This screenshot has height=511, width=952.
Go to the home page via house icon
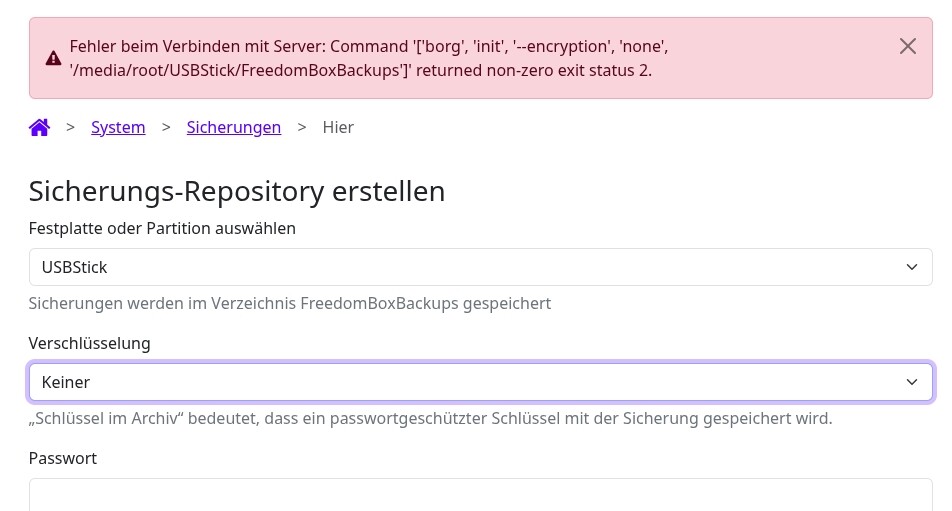point(39,127)
